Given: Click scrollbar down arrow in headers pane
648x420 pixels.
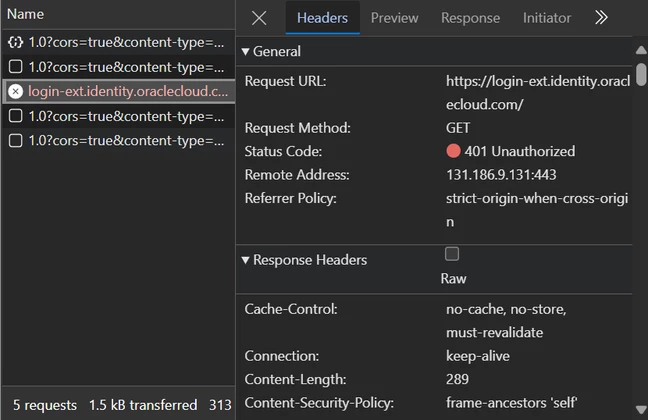Looking at the screenshot, I should point(641,410).
